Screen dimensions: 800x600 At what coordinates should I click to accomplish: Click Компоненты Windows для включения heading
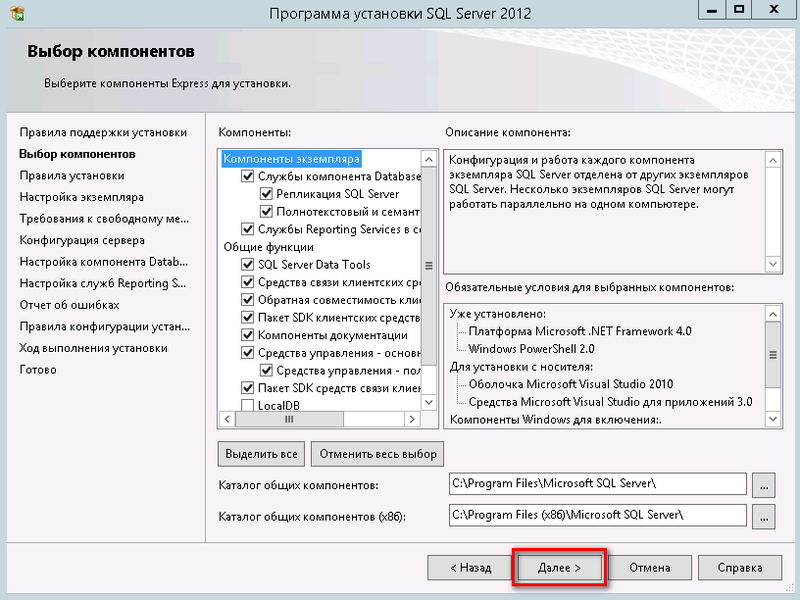(x=556, y=420)
